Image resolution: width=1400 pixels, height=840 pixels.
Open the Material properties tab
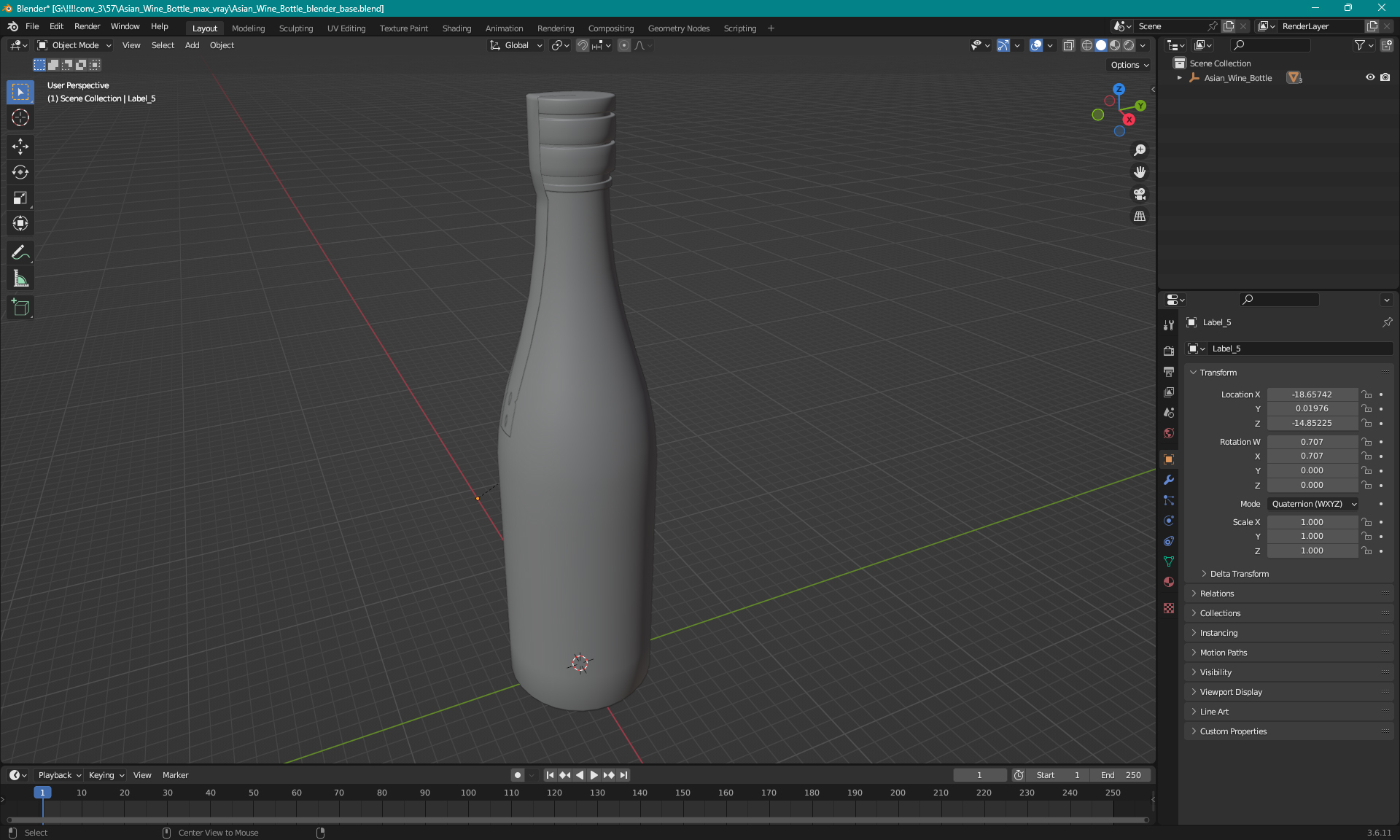point(1169,582)
